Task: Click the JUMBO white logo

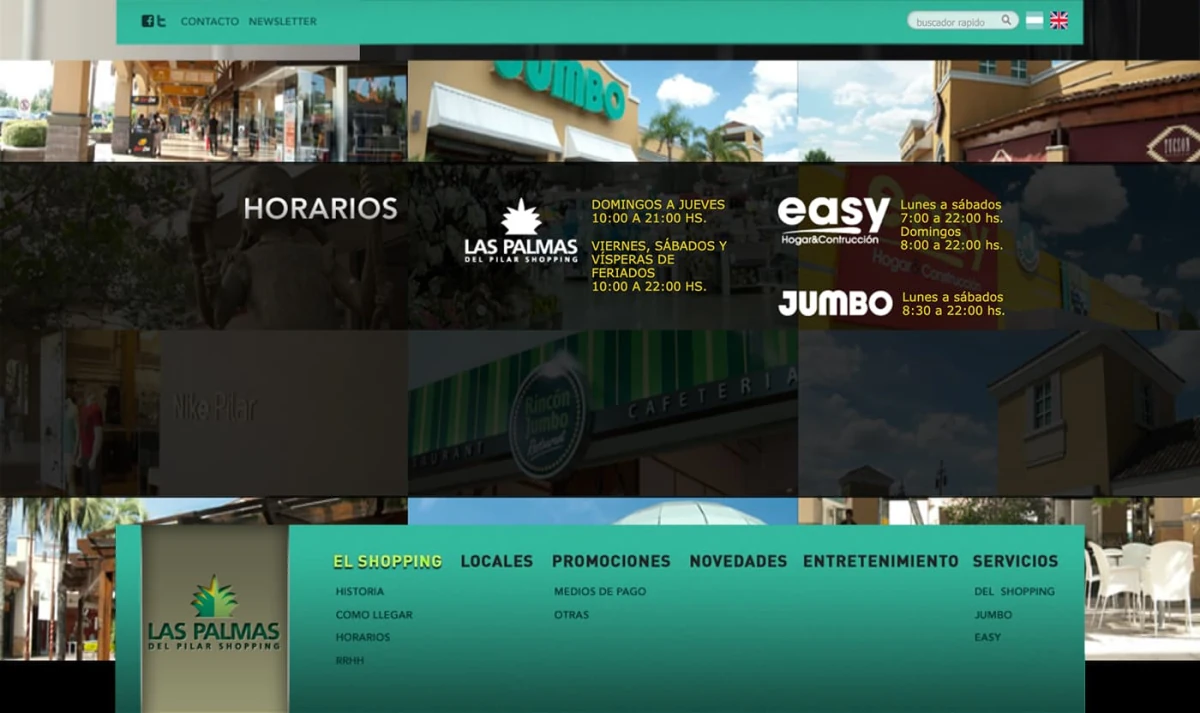Action: (835, 303)
